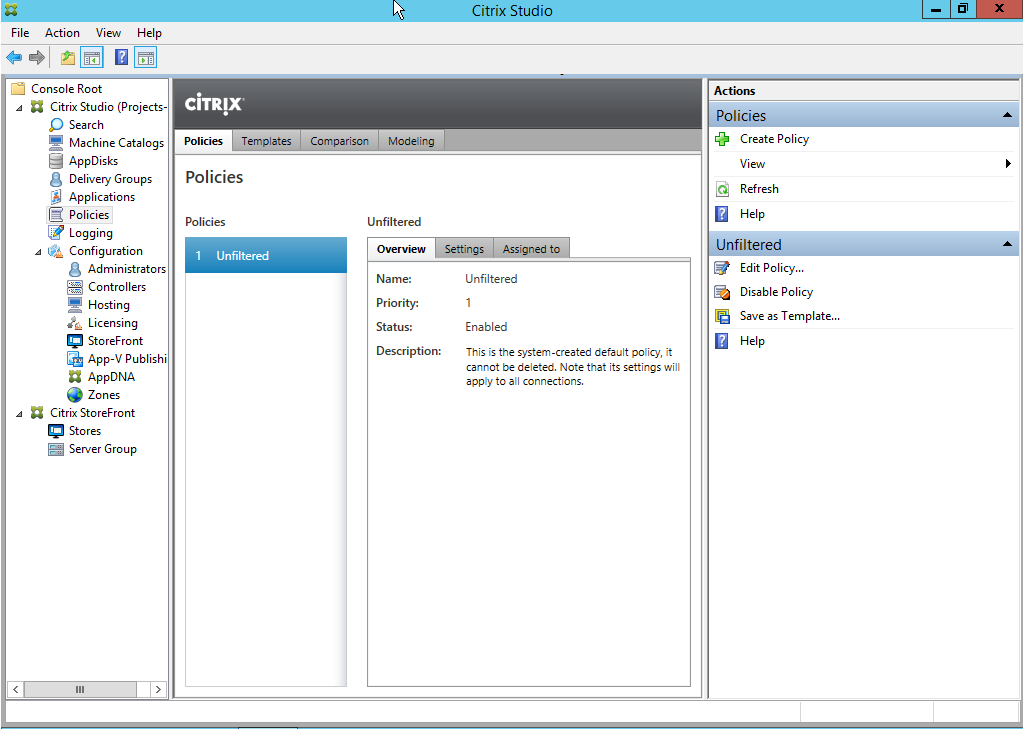Image resolution: width=1023 pixels, height=729 pixels.
Task: Click the horizontal scrollbar thumb in tree pane
Action: 80,689
